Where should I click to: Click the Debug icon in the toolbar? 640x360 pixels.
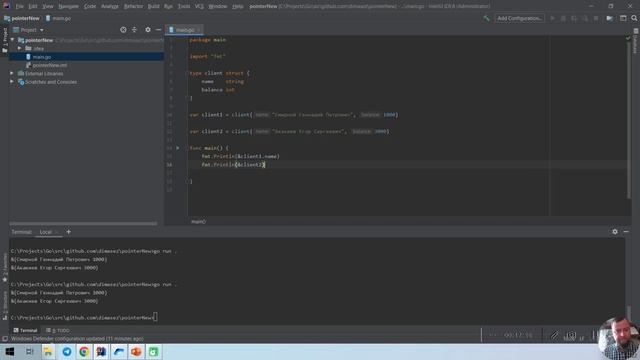pyautogui.click(x=563, y=18)
